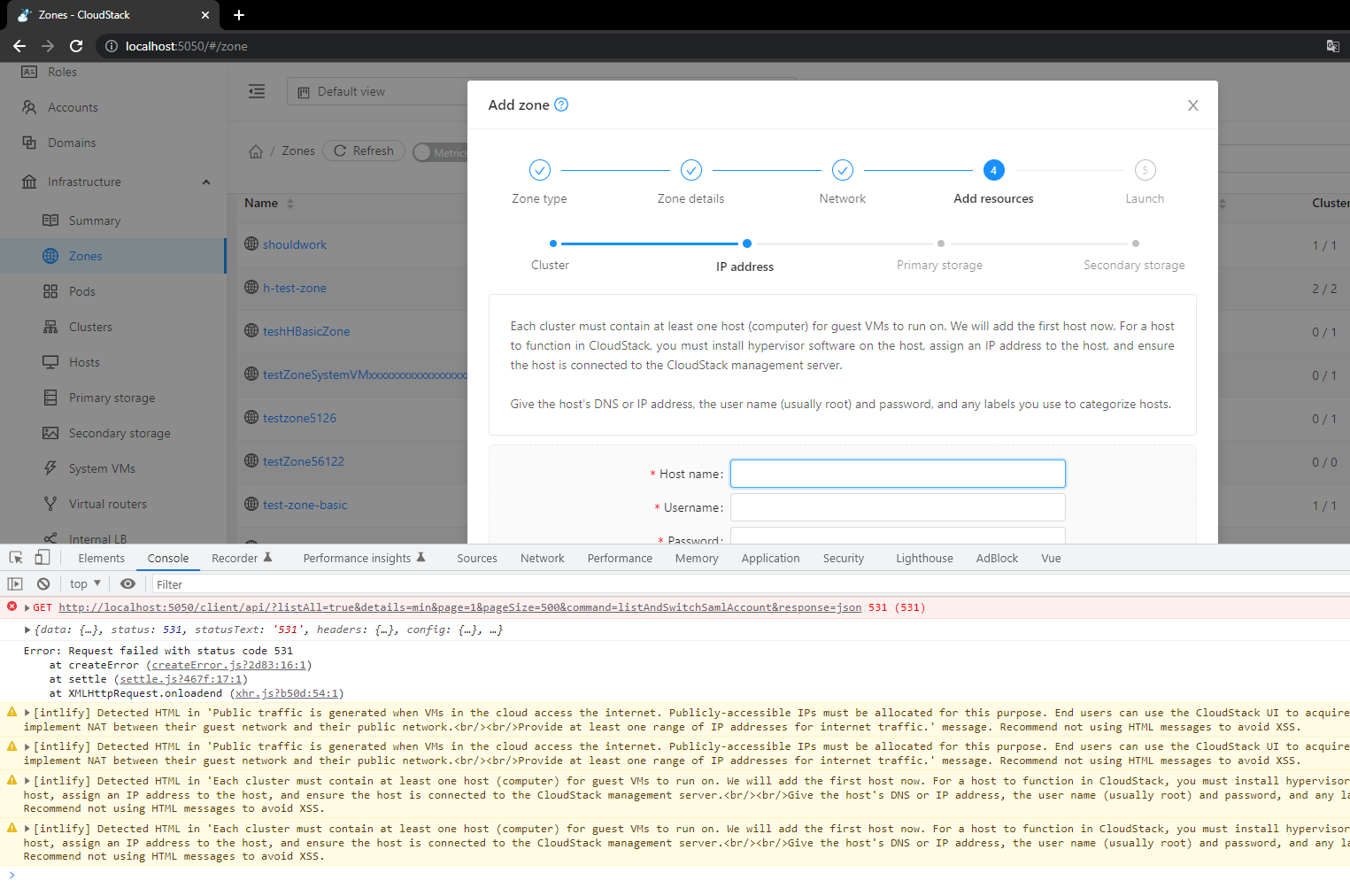
Task: Collapse the Infrastructure menu section
Action: click(x=206, y=182)
